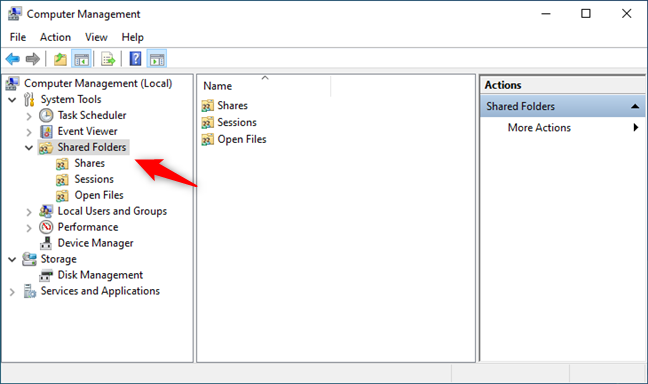
Task: Select the Device Manager label
Action: [x=95, y=243]
